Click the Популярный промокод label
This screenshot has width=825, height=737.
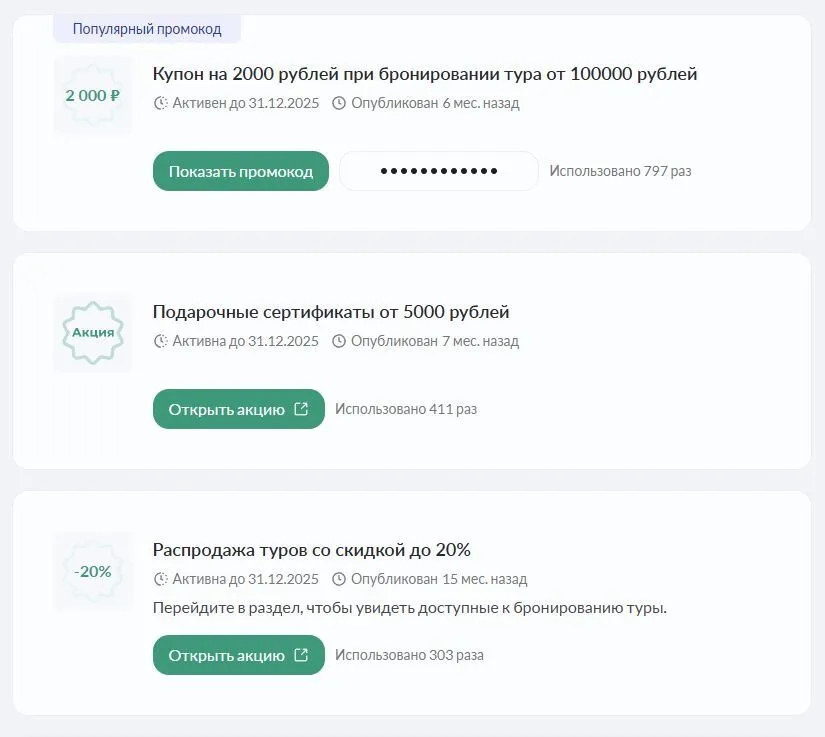click(146, 28)
